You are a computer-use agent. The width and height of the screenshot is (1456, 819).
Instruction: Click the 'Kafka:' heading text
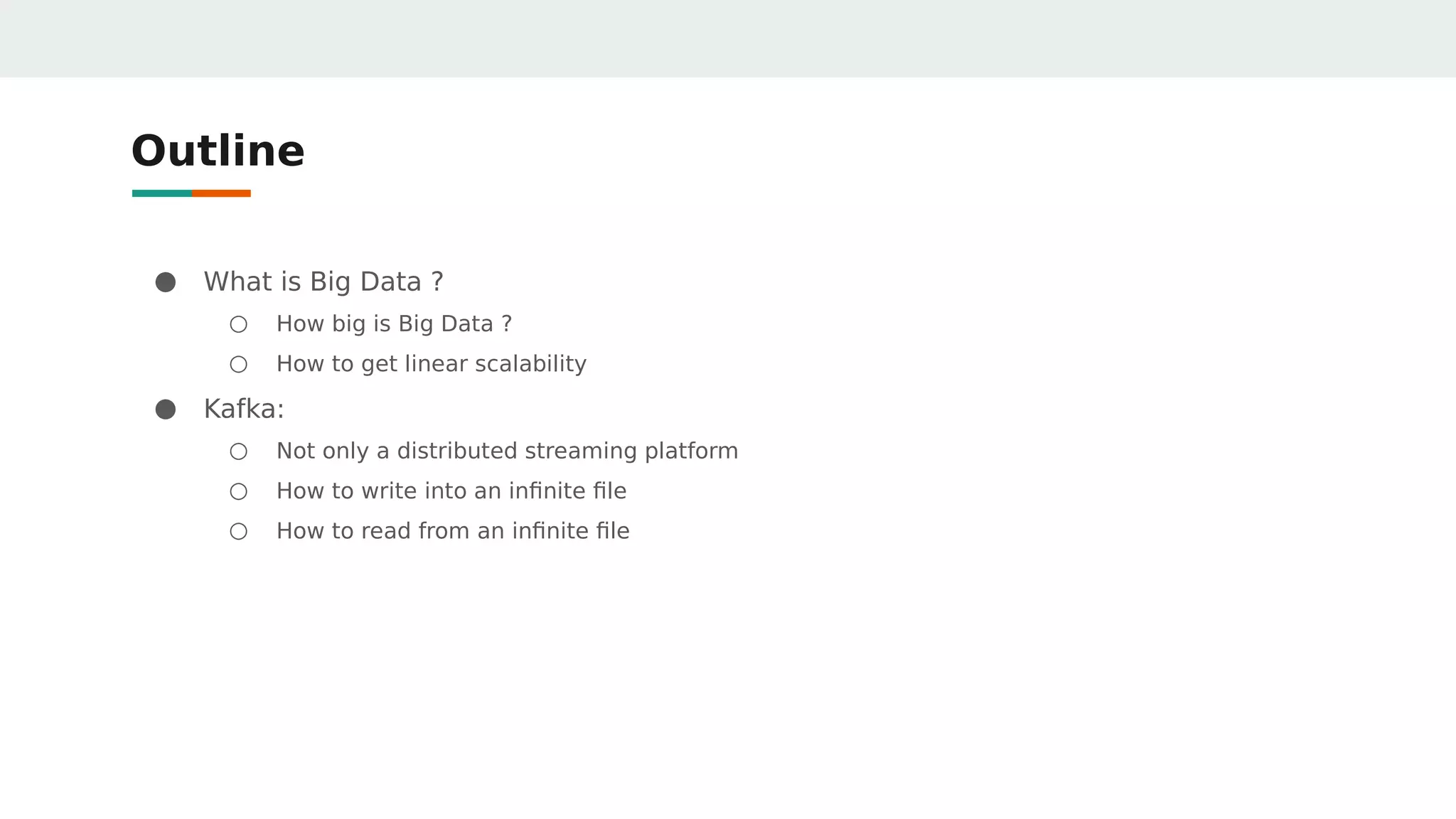[244, 409]
